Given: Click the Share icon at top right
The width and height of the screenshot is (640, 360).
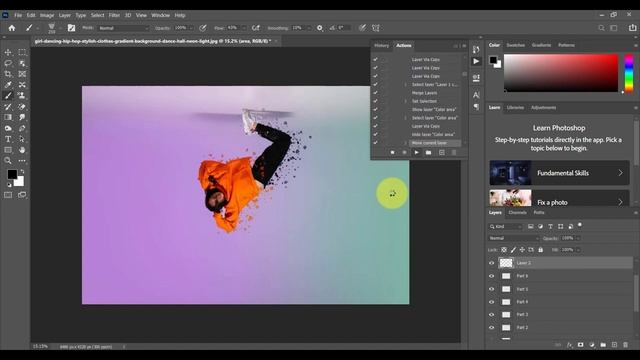Looking at the screenshot, I should (x=632, y=28).
